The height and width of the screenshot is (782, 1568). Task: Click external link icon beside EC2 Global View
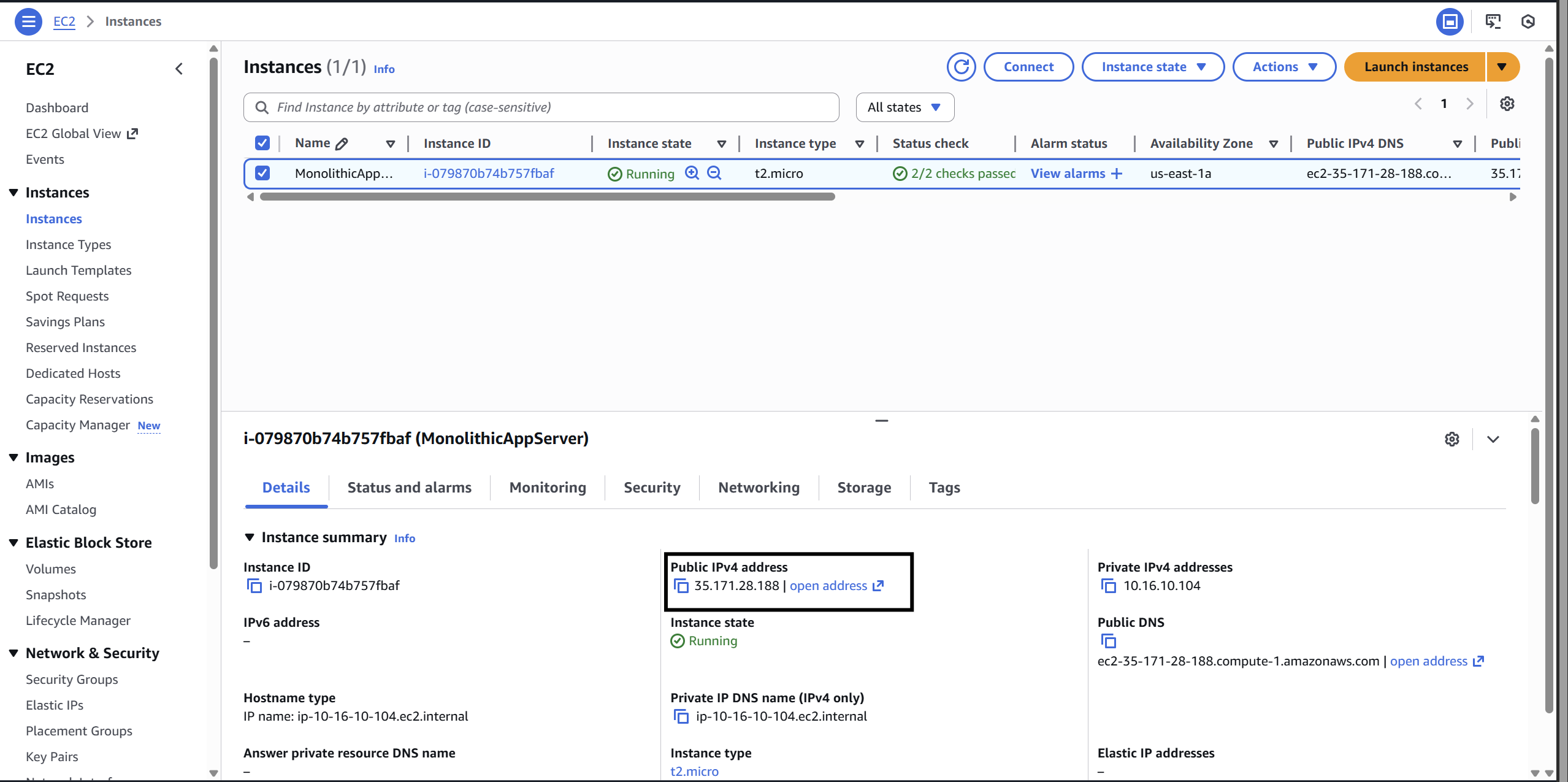[132, 134]
